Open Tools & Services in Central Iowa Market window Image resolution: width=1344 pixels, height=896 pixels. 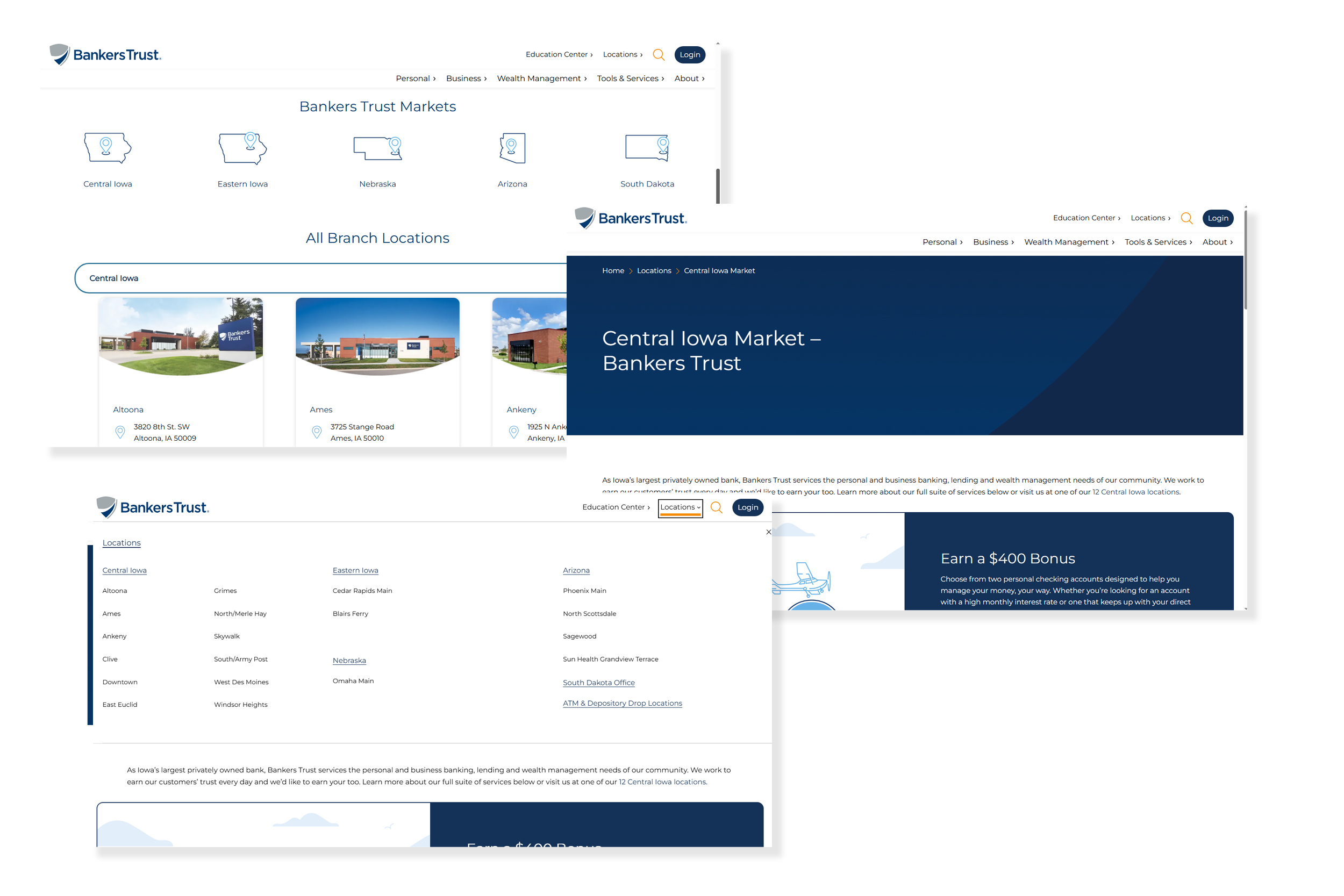click(1159, 242)
